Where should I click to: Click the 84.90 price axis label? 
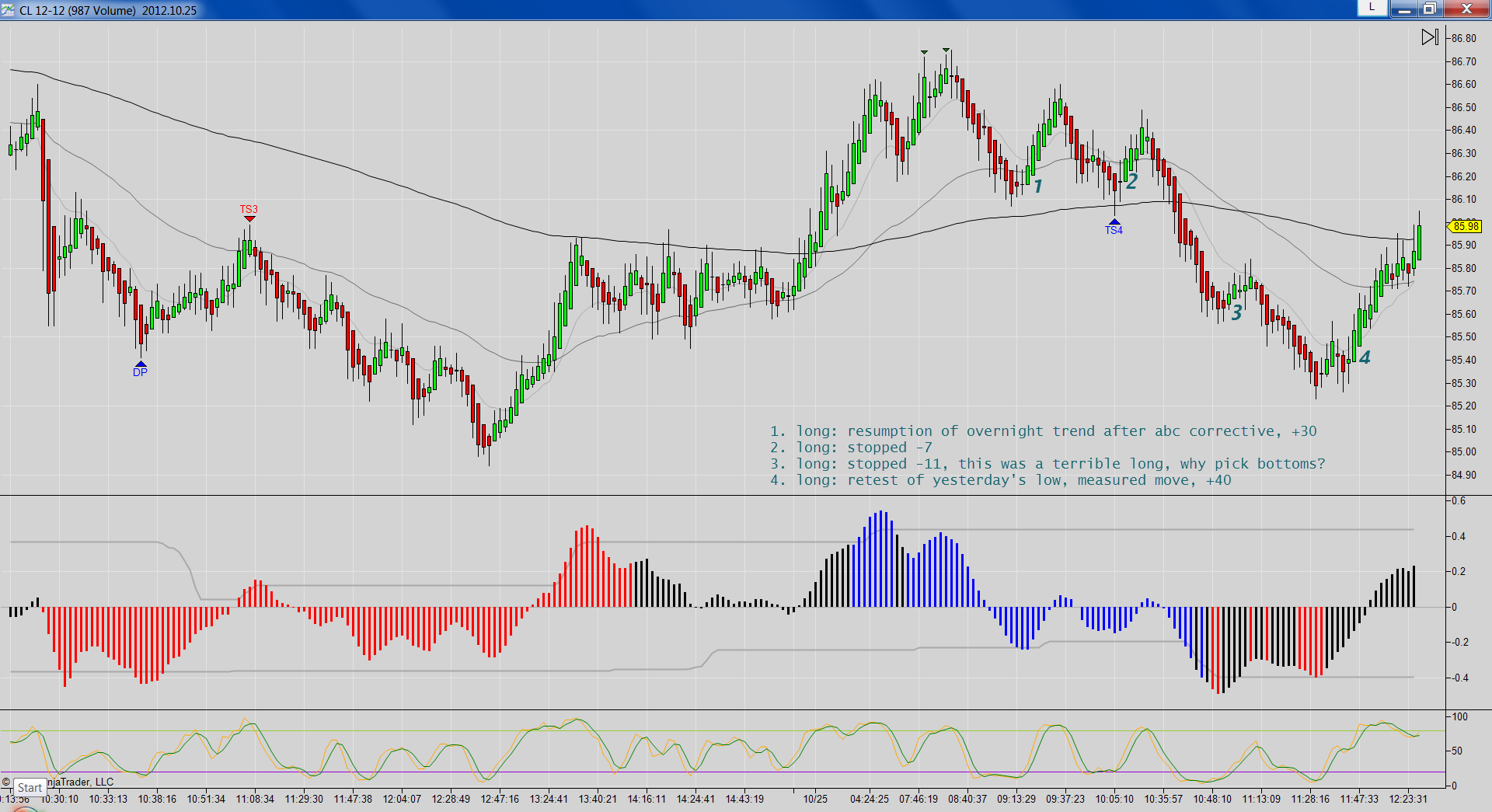[x=1464, y=475]
